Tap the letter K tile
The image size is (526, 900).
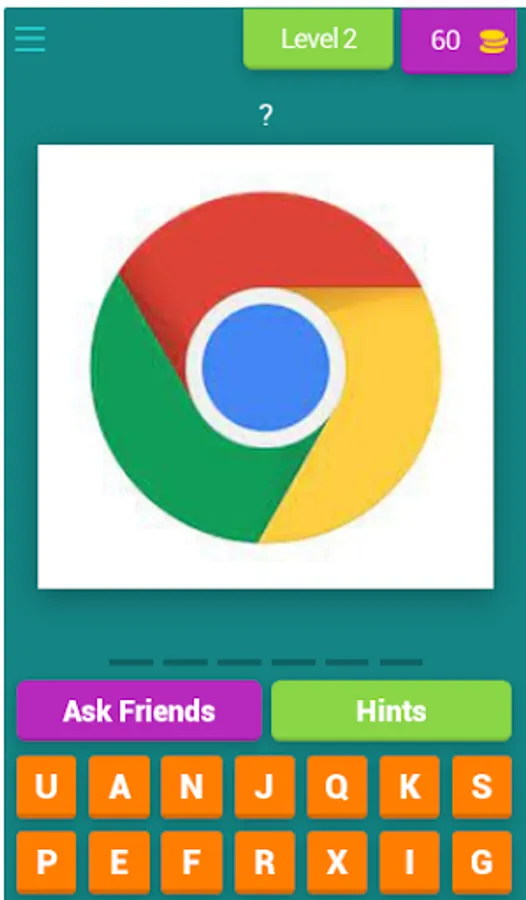coord(409,786)
